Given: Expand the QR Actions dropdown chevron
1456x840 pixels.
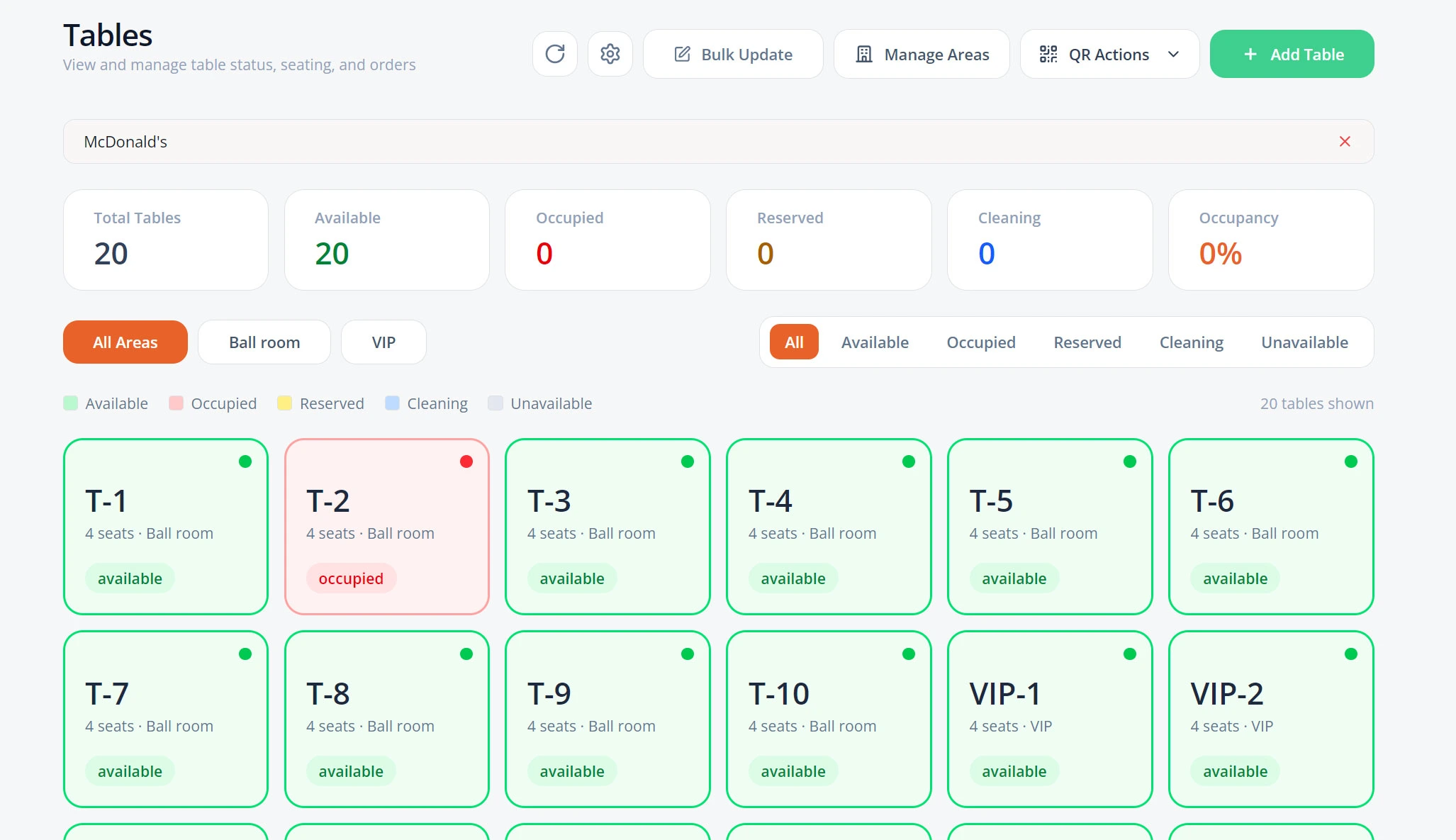Looking at the screenshot, I should pyautogui.click(x=1174, y=55).
